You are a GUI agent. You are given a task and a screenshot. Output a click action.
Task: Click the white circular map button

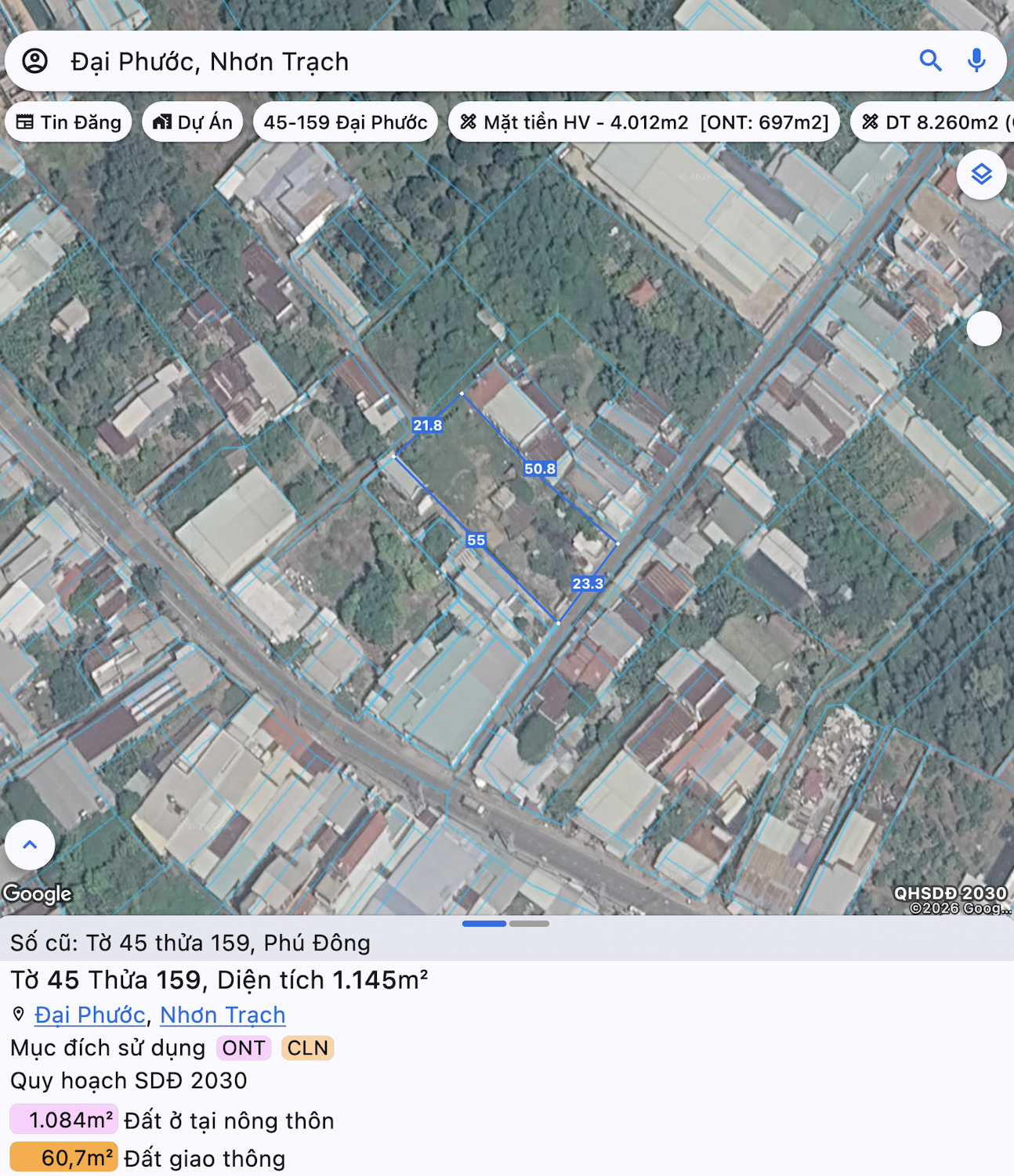pos(984,328)
